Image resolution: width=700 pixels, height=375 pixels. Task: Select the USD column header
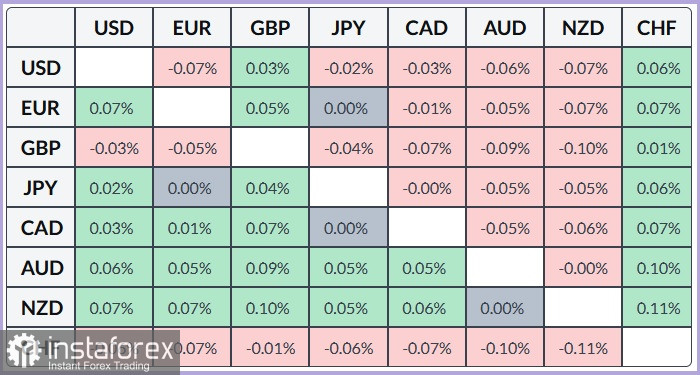click(114, 28)
